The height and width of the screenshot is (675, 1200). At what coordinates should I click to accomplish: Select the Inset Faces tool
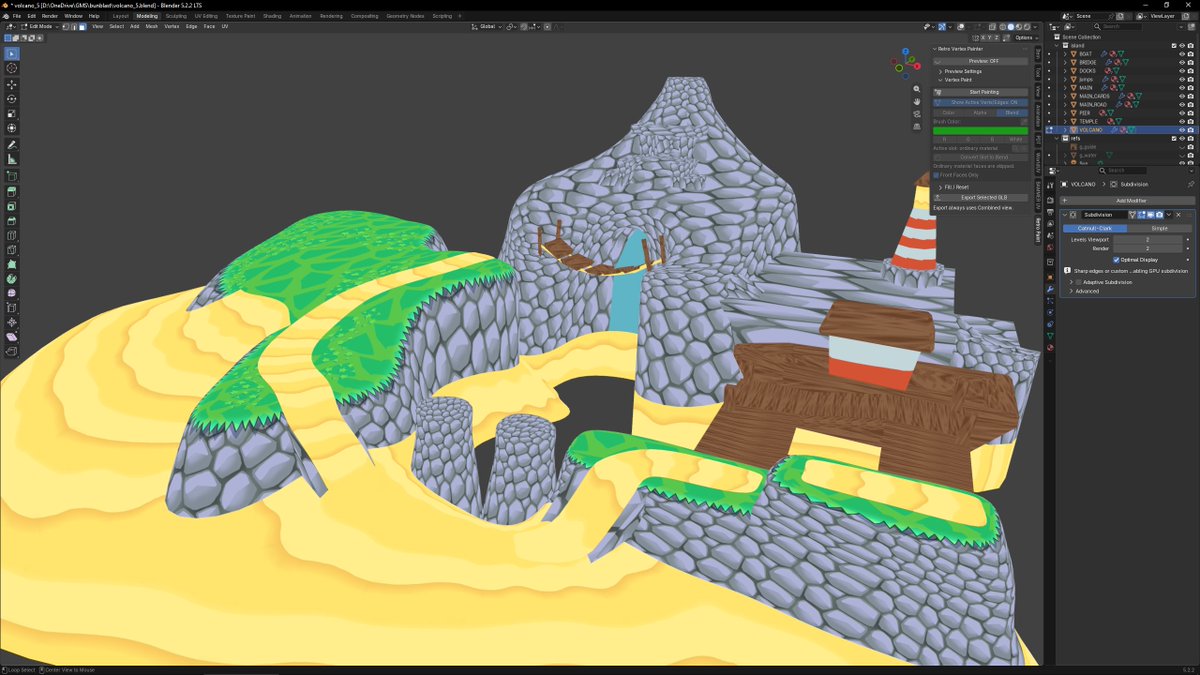click(x=12, y=206)
